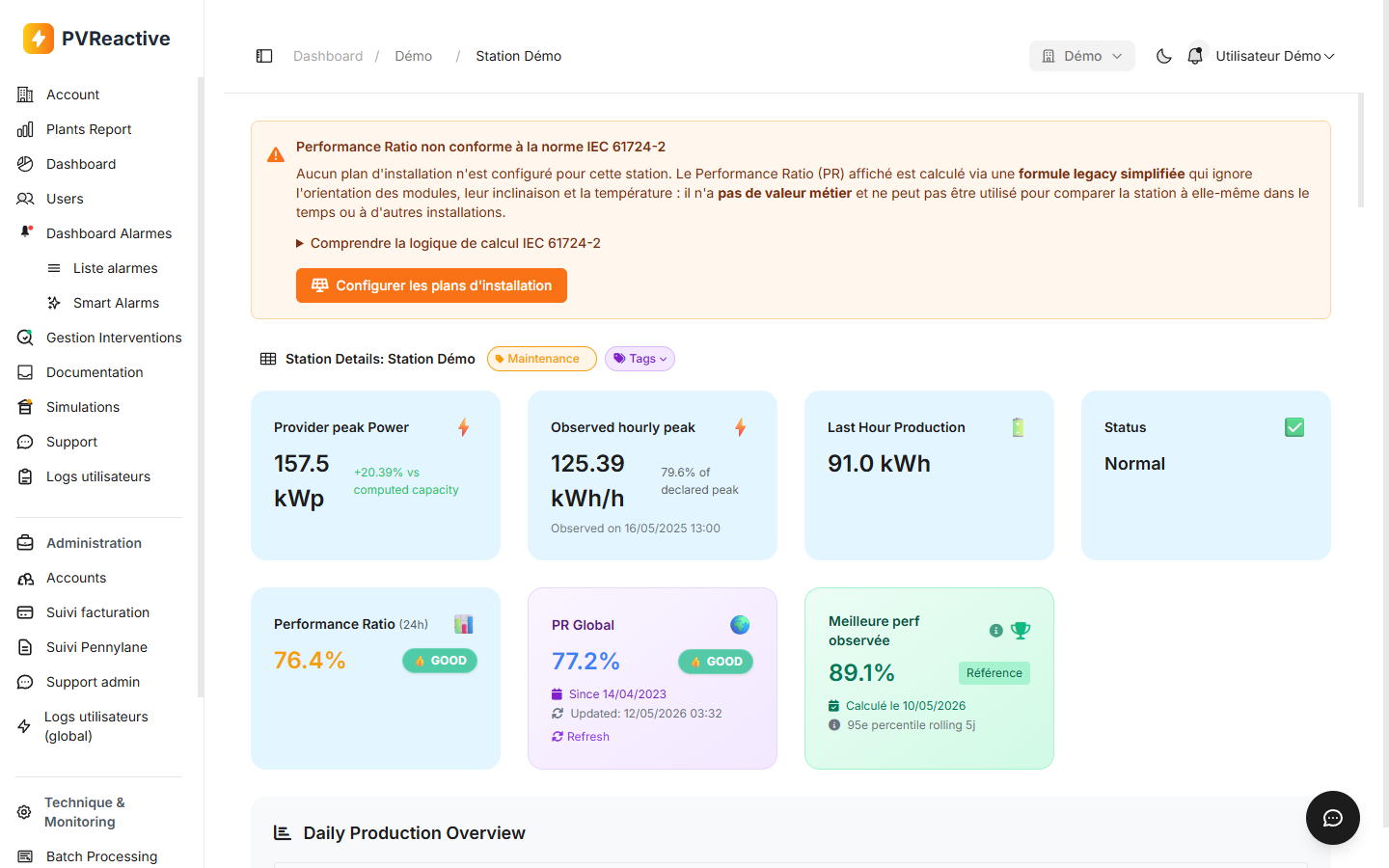Open Accounts in the sidebar
This screenshot has height=868, width=1389.
(x=76, y=578)
